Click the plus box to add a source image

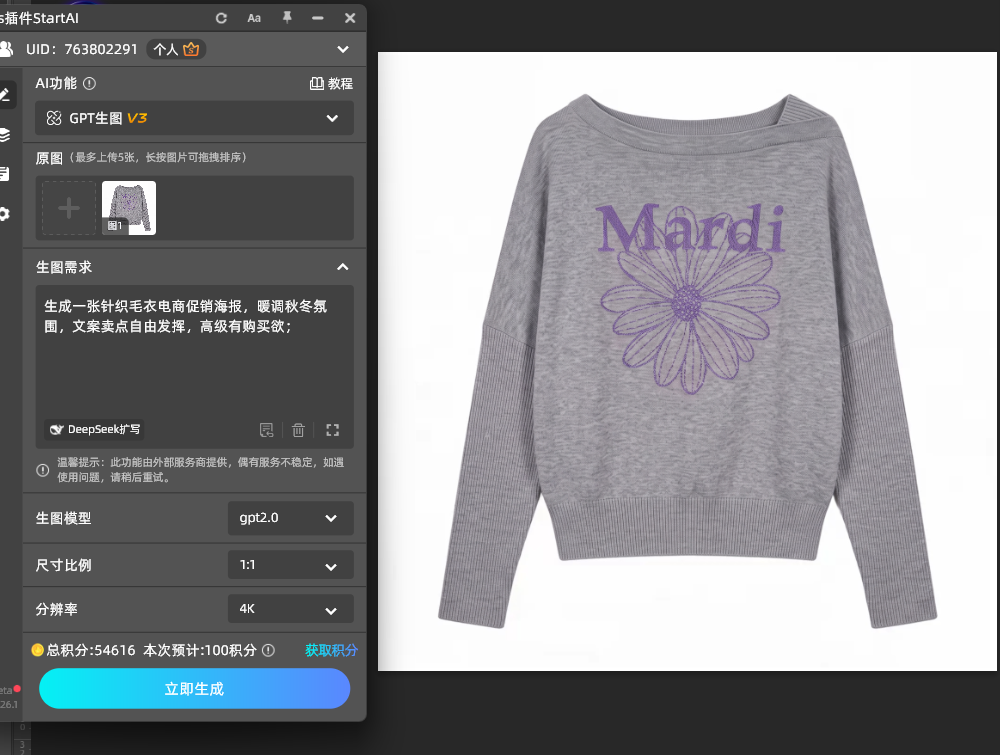[x=69, y=208]
